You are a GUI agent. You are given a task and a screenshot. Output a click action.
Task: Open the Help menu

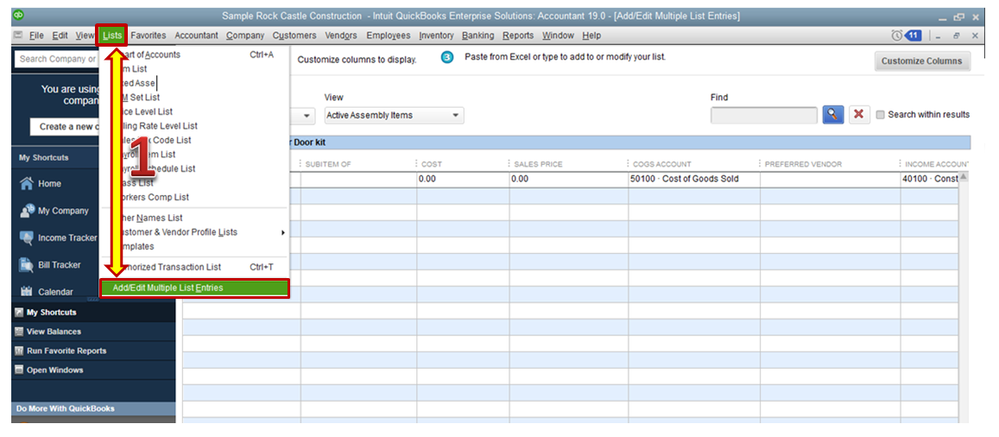click(591, 36)
